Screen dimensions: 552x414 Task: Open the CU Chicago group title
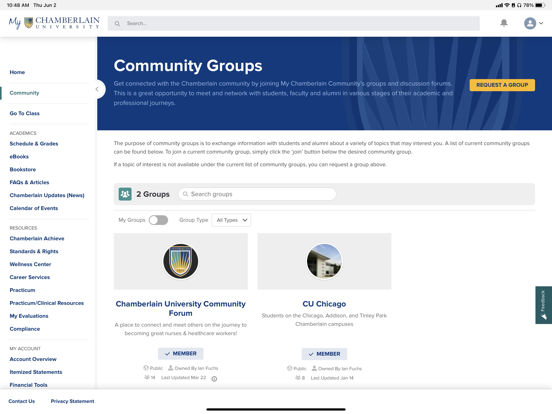pos(324,304)
